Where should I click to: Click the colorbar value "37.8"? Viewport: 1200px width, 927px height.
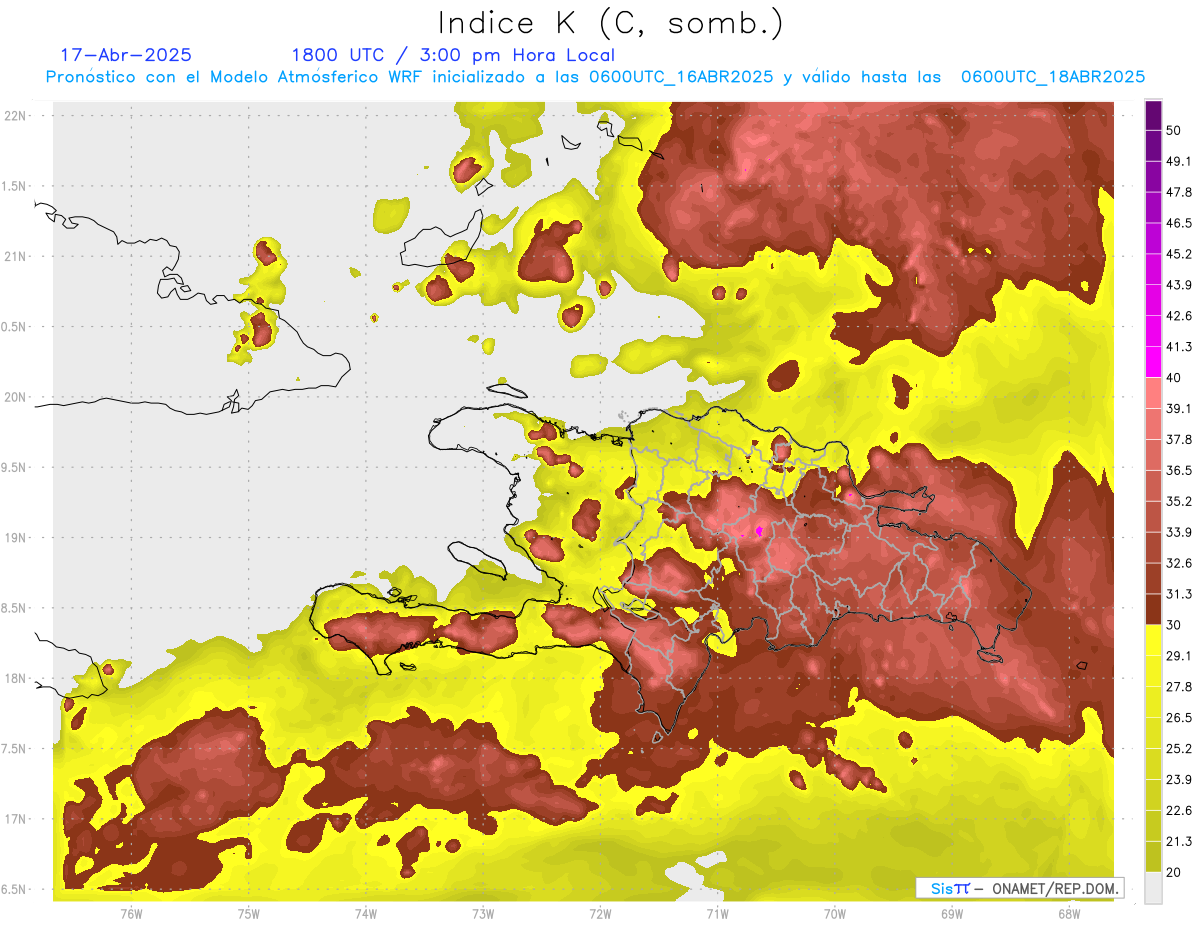[x=1178, y=439]
